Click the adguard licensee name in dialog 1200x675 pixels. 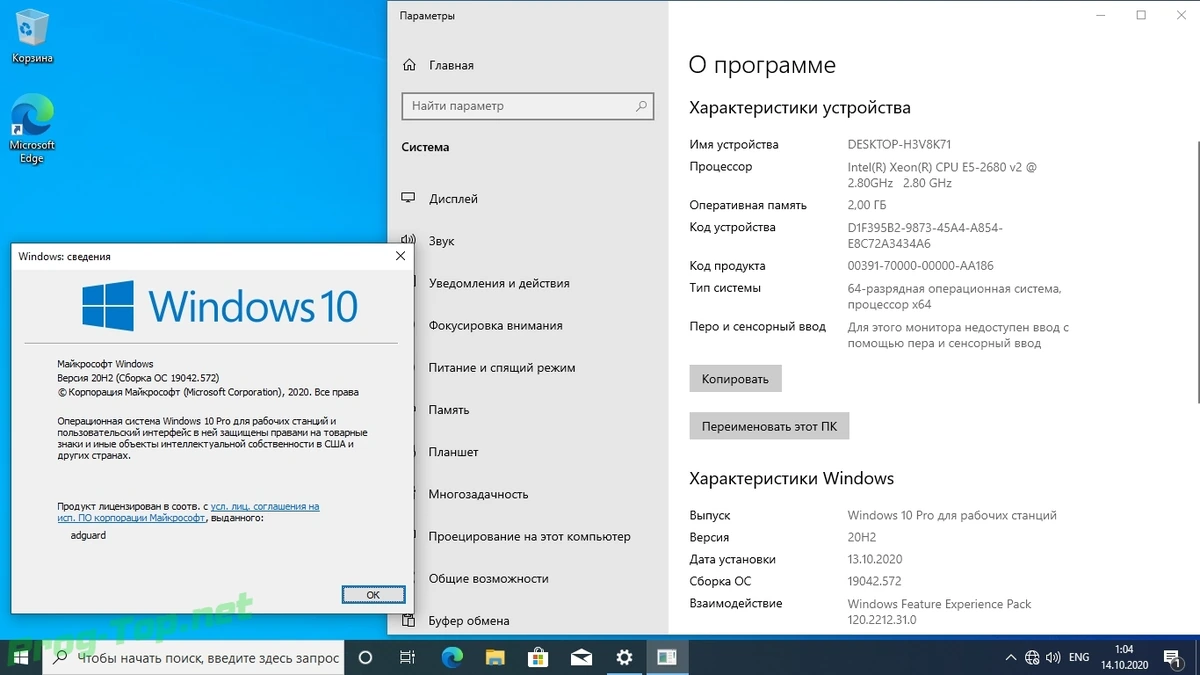point(88,535)
